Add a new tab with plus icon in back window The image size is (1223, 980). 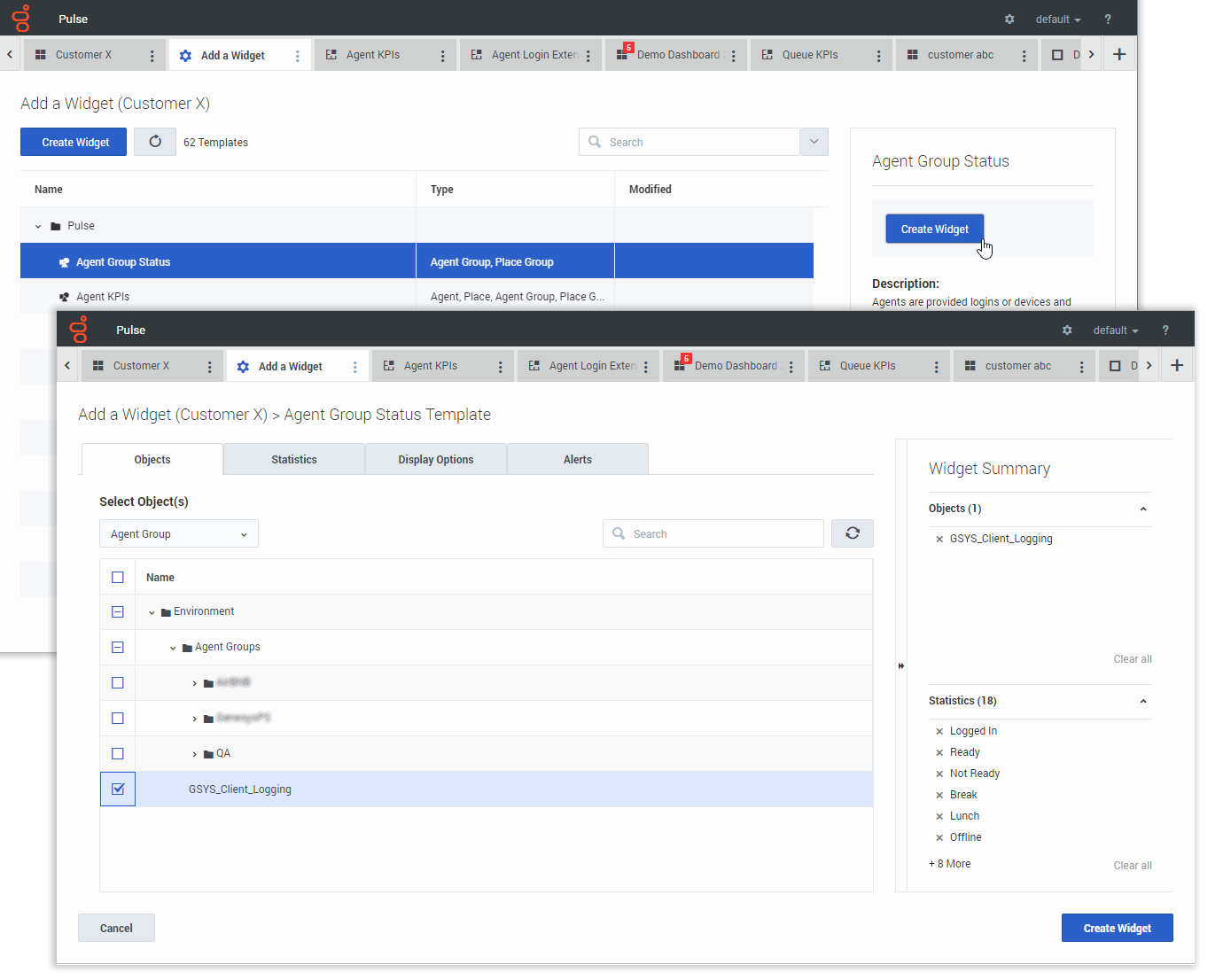click(x=1119, y=54)
